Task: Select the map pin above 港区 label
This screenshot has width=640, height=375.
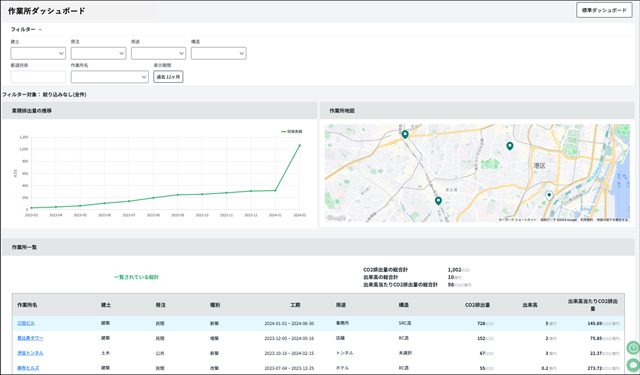Action: click(x=509, y=146)
